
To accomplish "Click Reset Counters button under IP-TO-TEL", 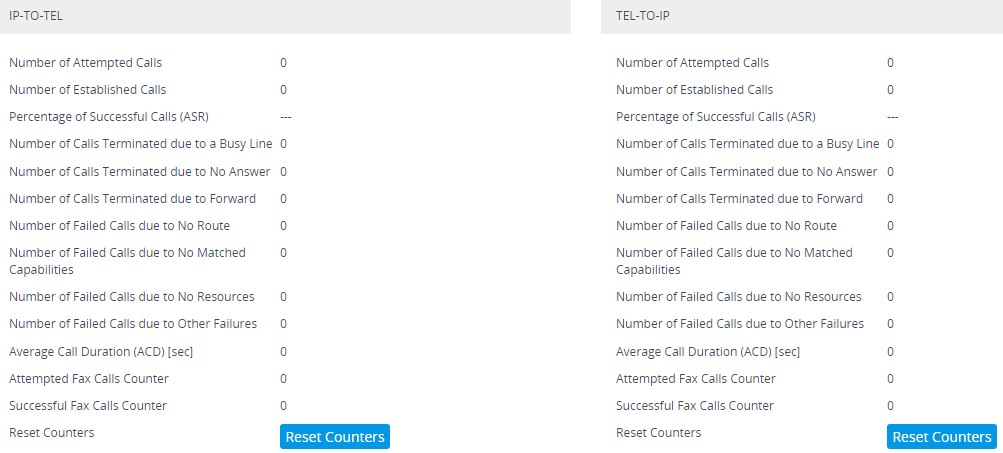I will (x=335, y=436).
